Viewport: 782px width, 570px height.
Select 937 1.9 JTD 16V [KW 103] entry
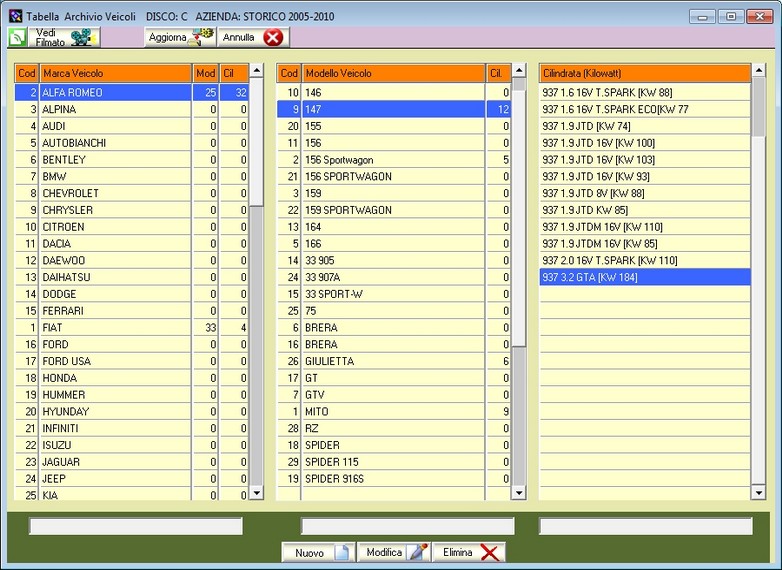645,160
